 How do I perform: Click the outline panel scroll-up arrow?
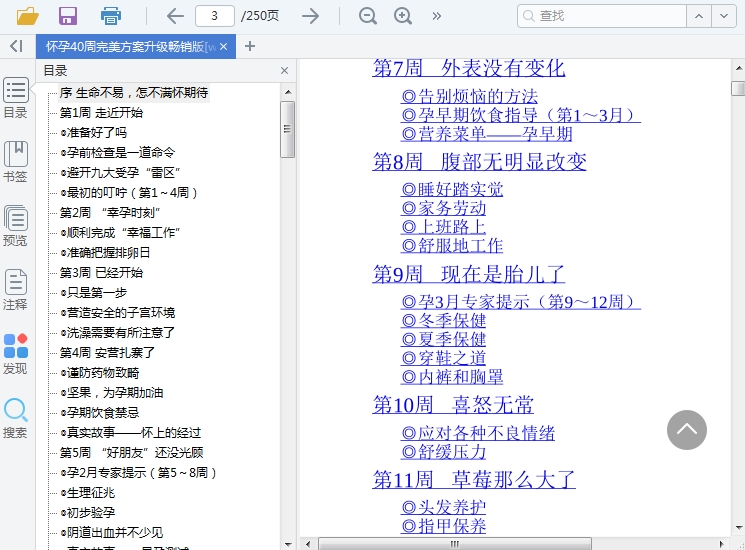(287, 92)
